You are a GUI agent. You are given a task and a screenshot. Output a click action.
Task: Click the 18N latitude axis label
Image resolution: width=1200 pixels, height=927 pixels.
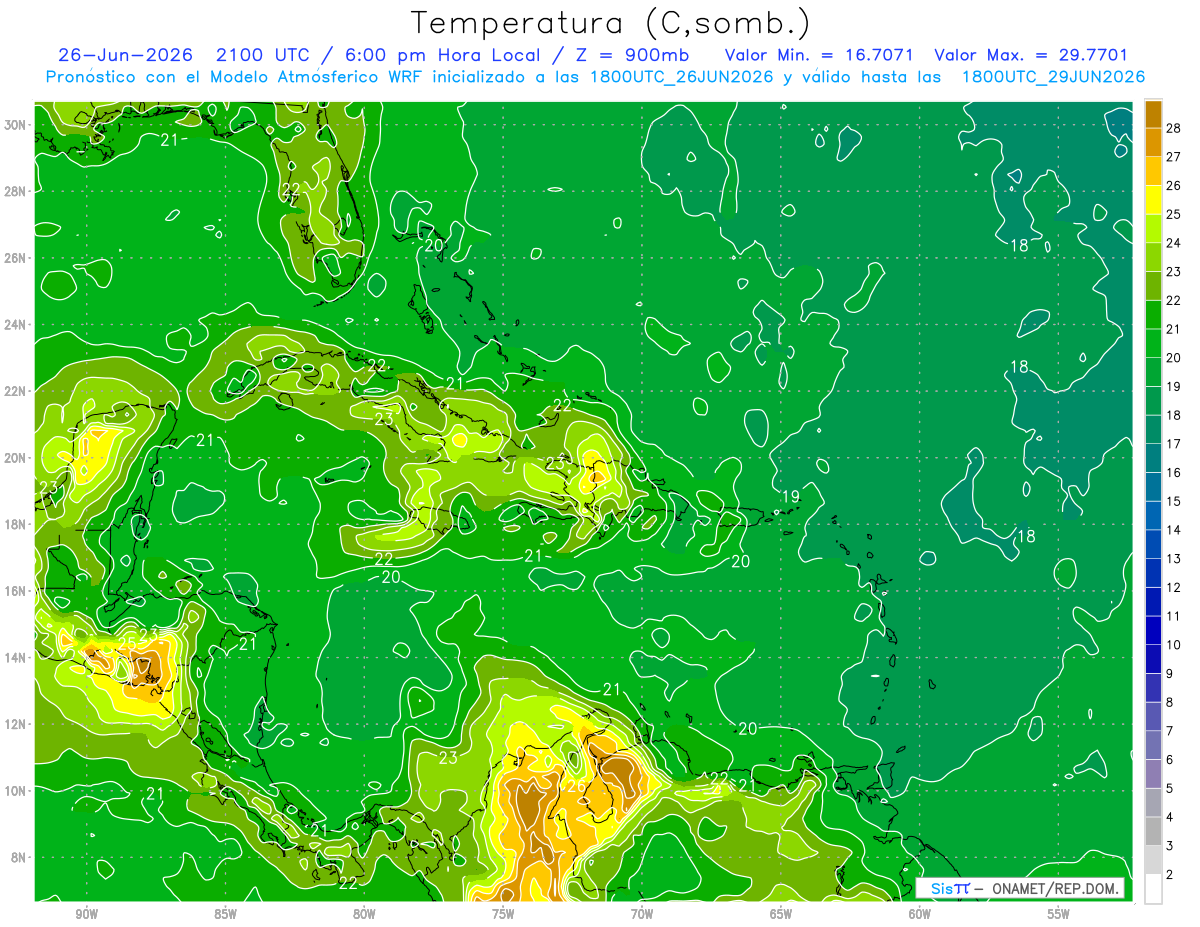18,524
